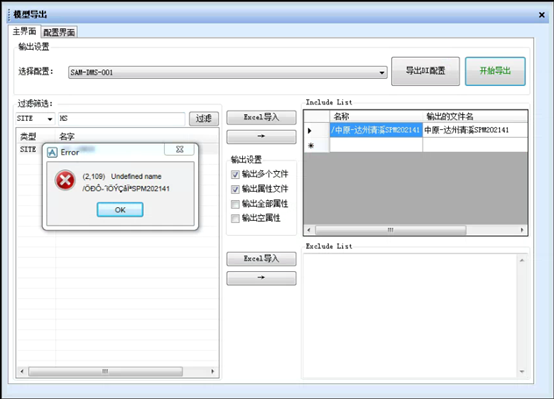554x399 pixels.
Task: Click OK in the Error dialog
Action: 120,210
